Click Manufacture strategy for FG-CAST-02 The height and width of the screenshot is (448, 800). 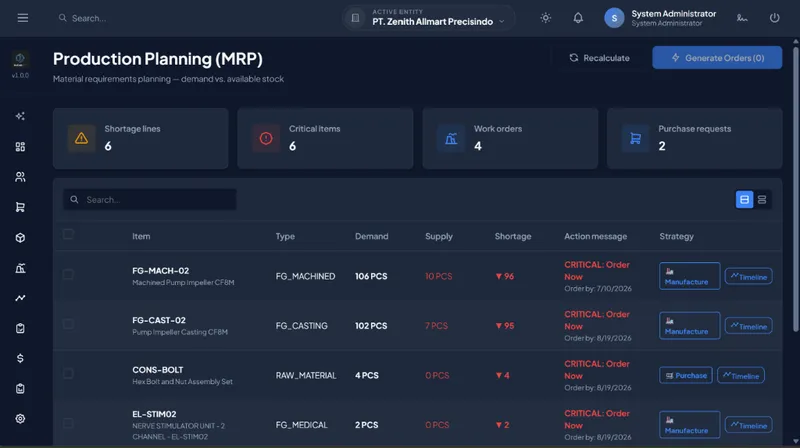[689, 326]
